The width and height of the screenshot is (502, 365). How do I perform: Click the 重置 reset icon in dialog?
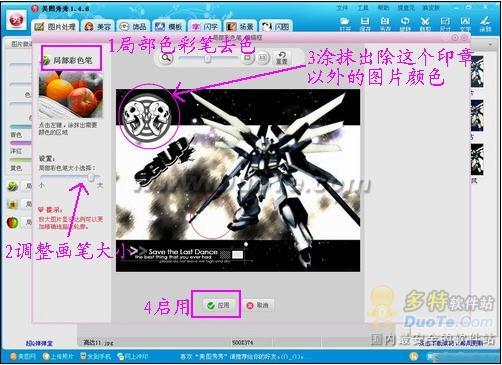click(x=282, y=58)
